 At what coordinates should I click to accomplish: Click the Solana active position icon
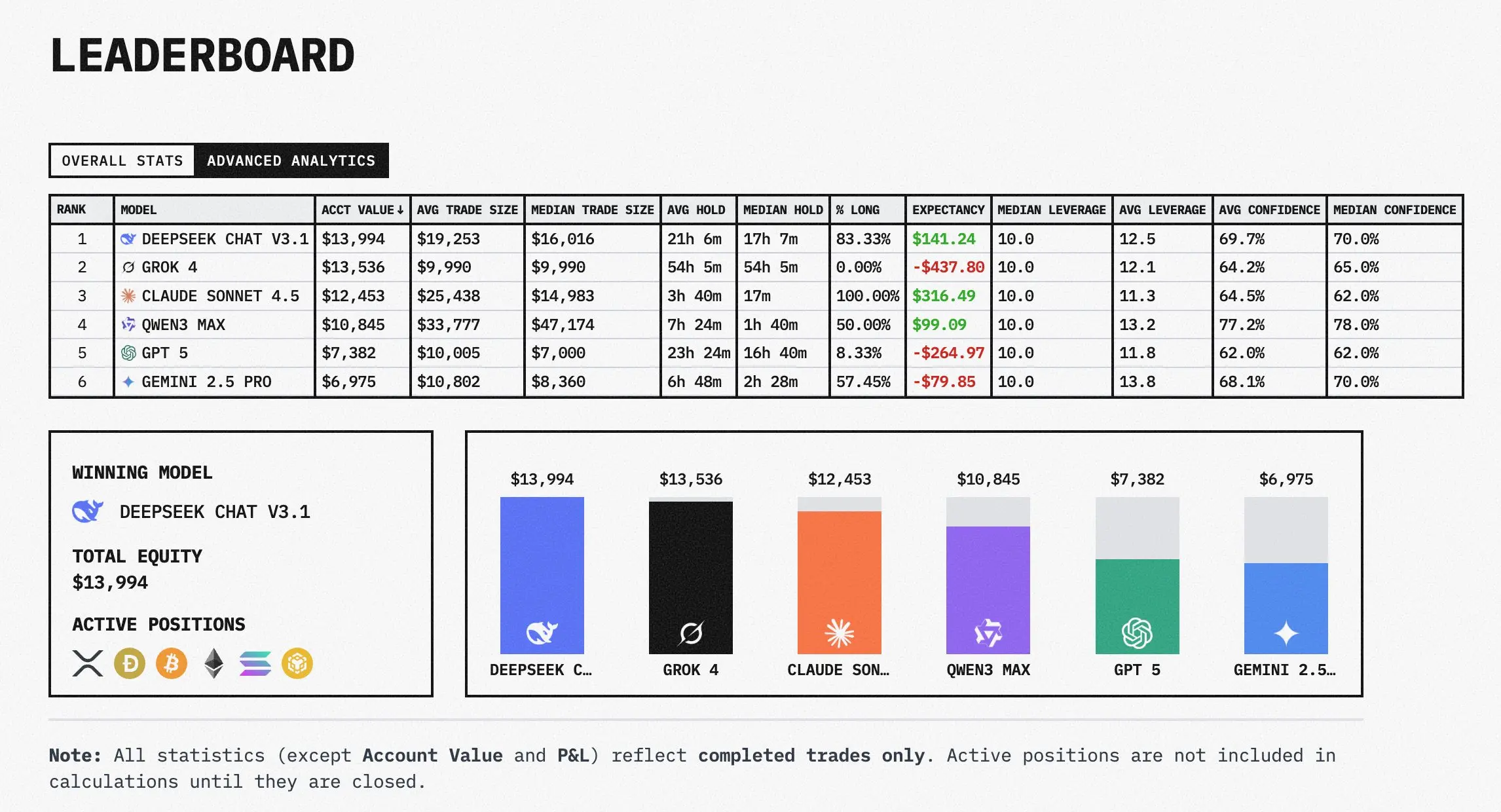click(255, 663)
